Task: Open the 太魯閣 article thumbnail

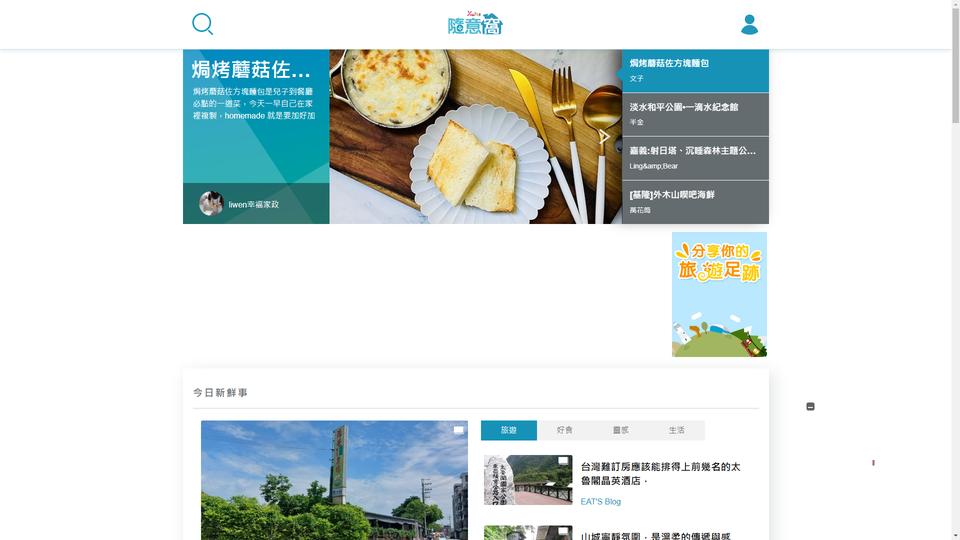Action: pyautogui.click(x=528, y=480)
